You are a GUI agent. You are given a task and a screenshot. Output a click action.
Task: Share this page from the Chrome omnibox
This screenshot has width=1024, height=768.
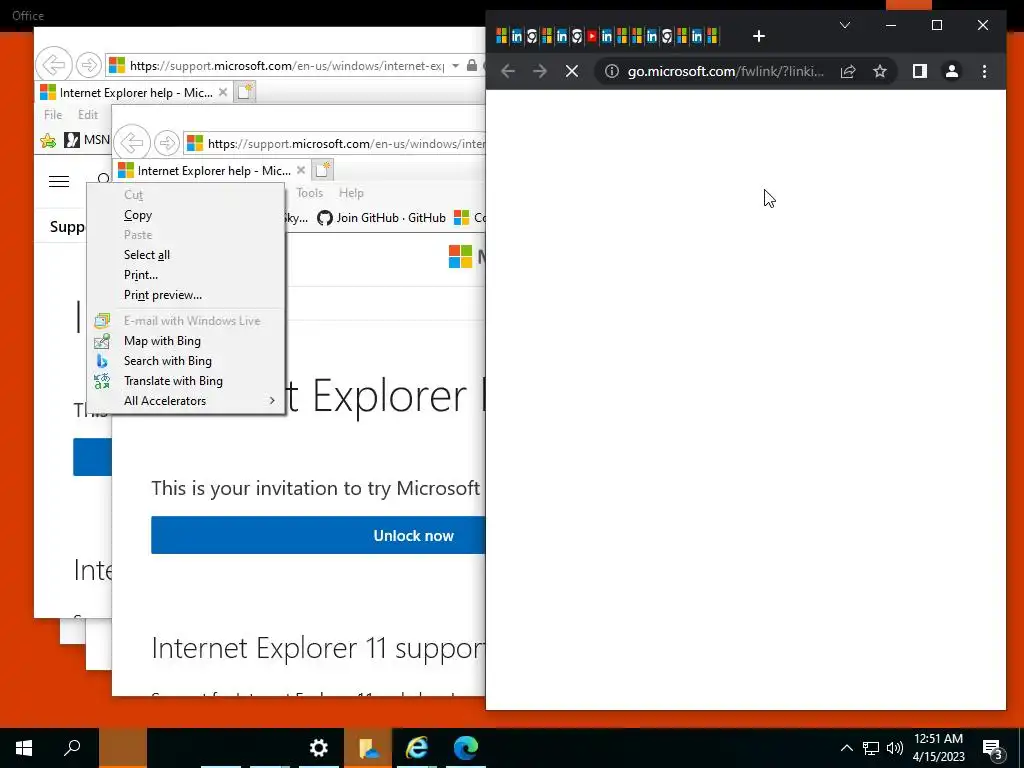pyautogui.click(x=848, y=71)
